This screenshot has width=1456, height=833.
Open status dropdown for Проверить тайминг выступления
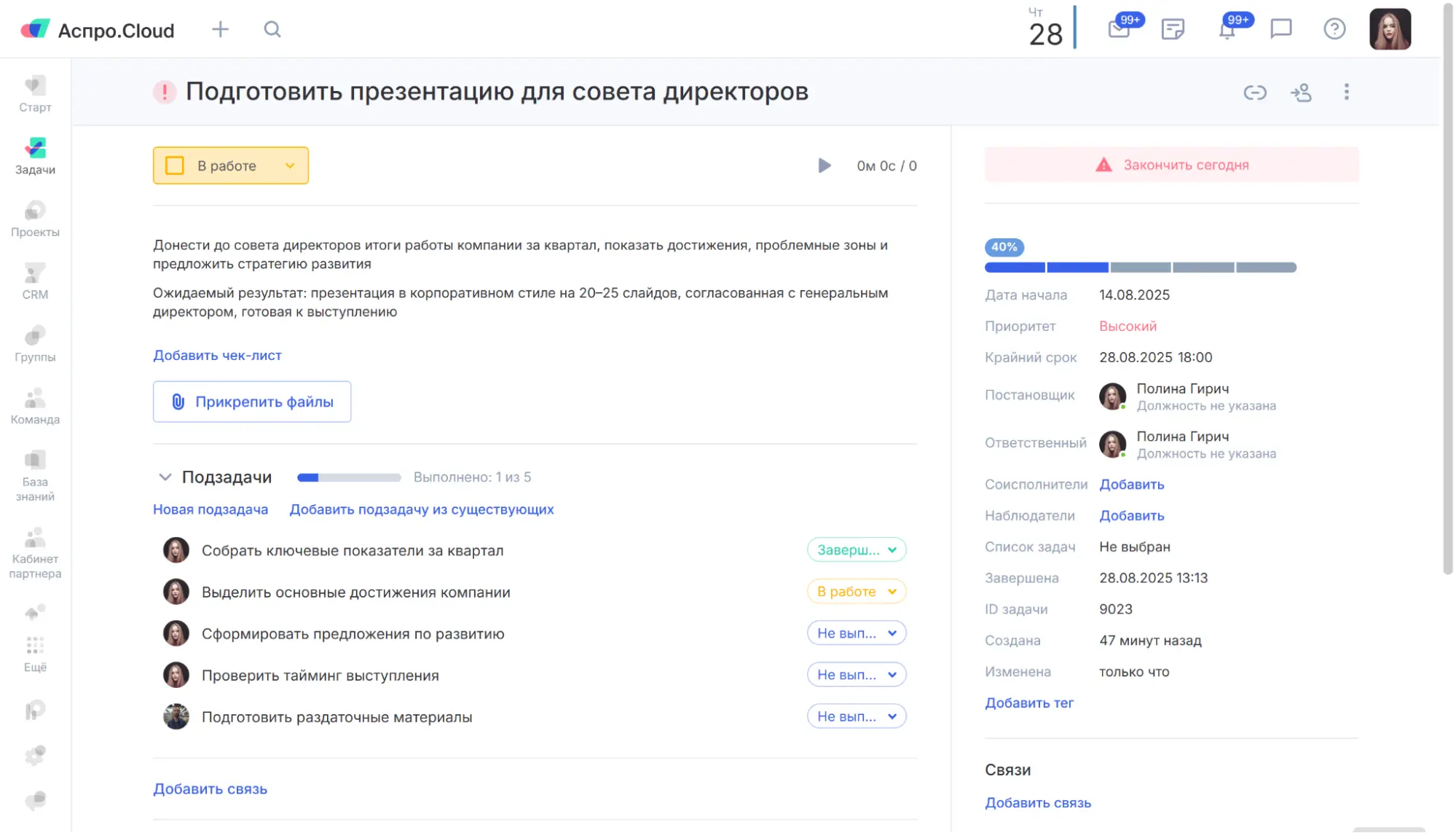(856, 675)
